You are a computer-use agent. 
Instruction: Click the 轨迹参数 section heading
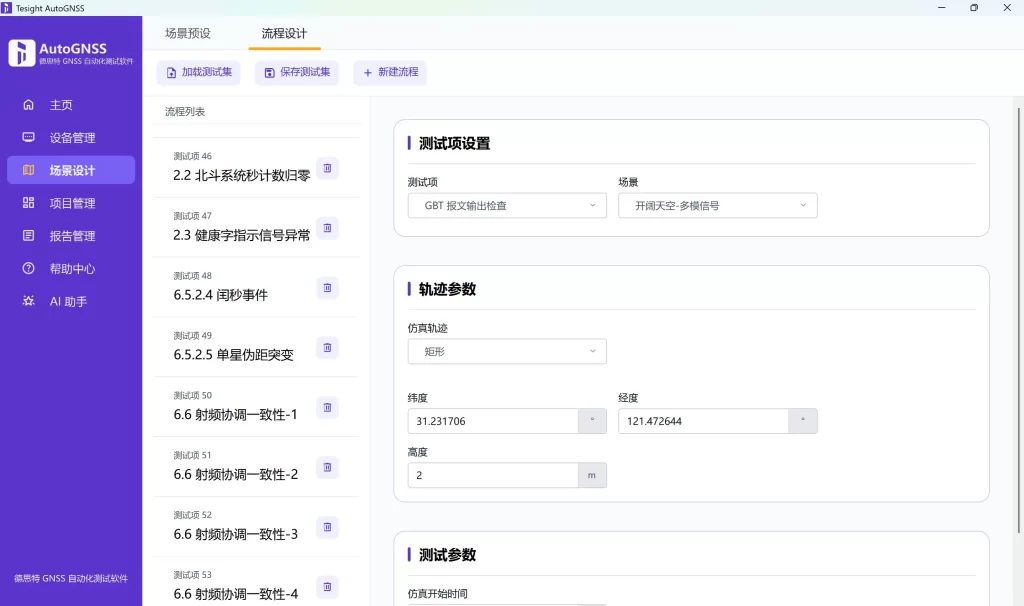click(x=447, y=289)
